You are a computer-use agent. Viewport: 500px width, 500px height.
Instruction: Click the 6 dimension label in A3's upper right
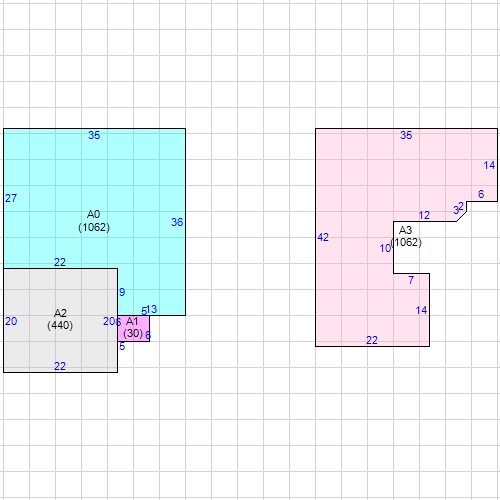(x=481, y=194)
